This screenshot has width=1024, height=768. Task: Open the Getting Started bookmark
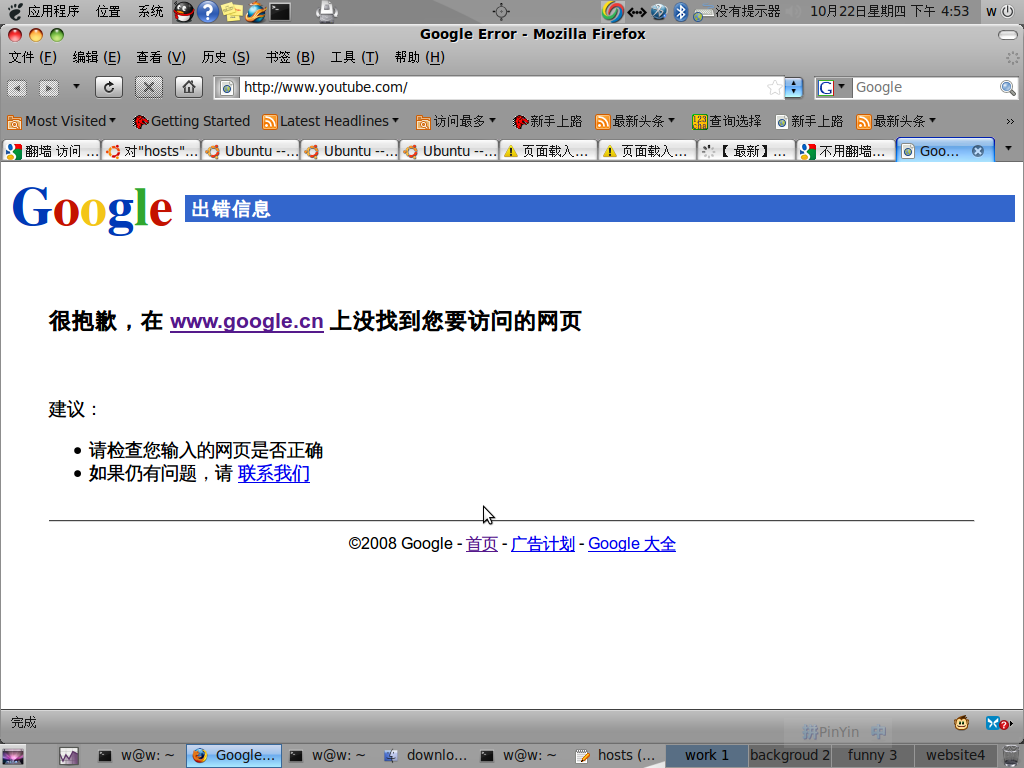(191, 121)
